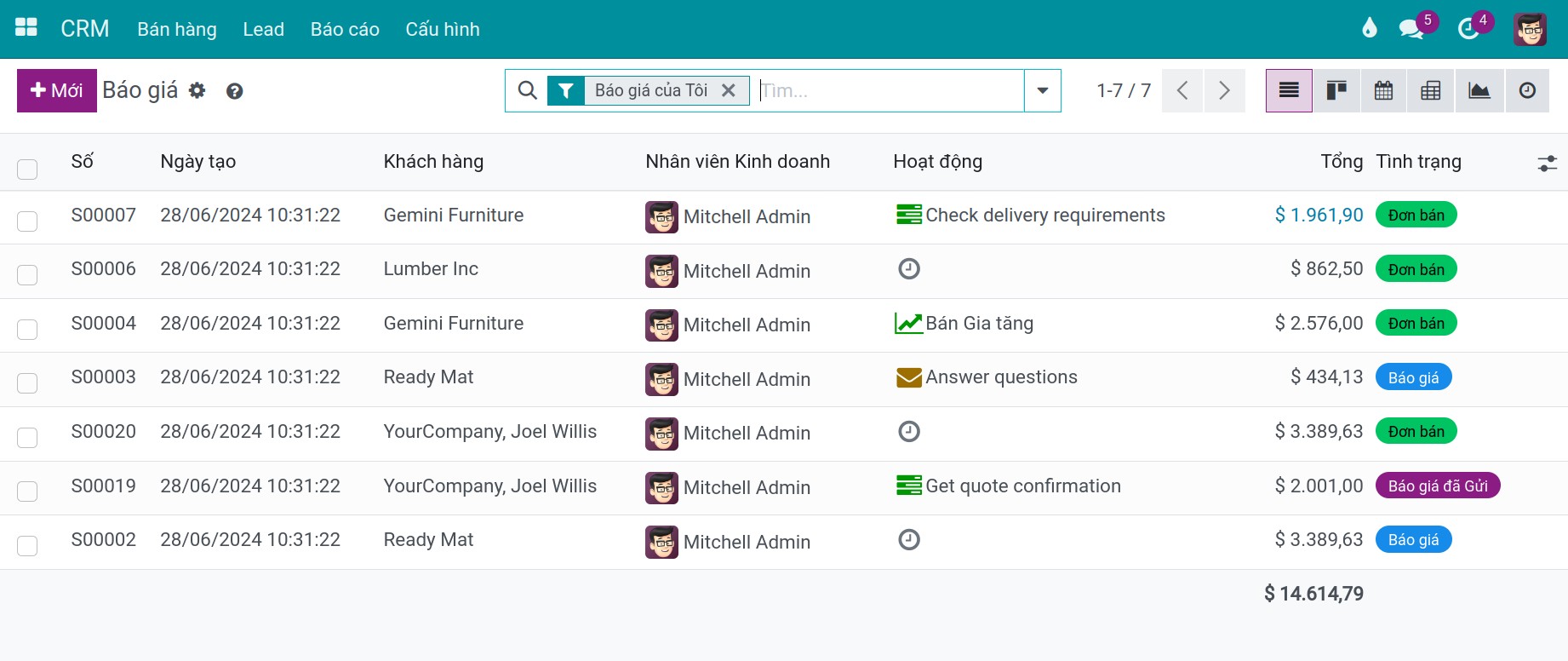Click the Mới button to create quotation
1568x661 pixels.
point(57,90)
